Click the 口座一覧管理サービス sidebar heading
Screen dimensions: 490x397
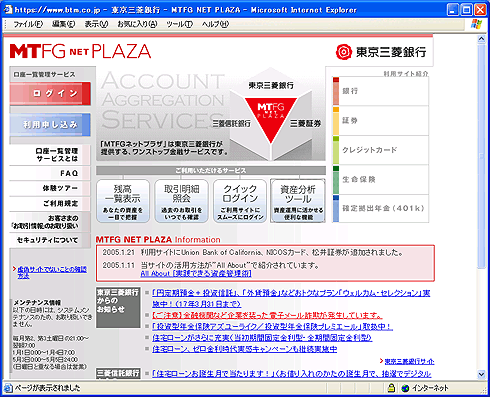click(44, 75)
